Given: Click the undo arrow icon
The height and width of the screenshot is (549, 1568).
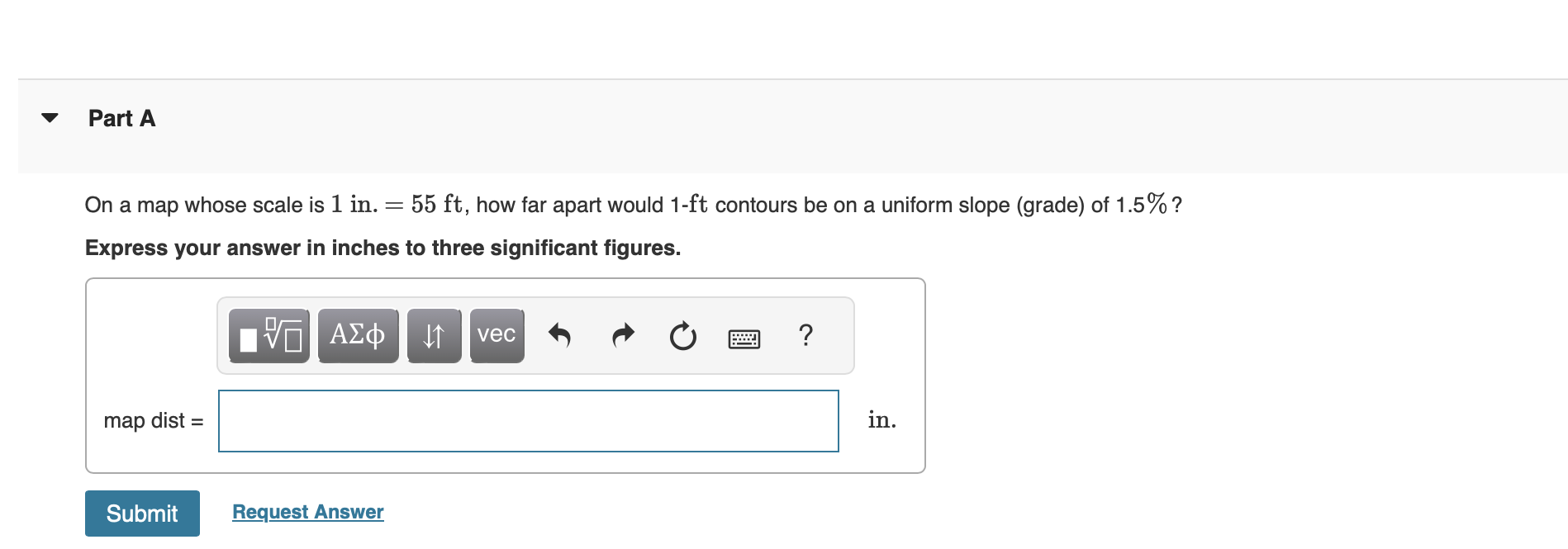Looking at the screenshot, I should pyautogui.click(x=560, y=335).
